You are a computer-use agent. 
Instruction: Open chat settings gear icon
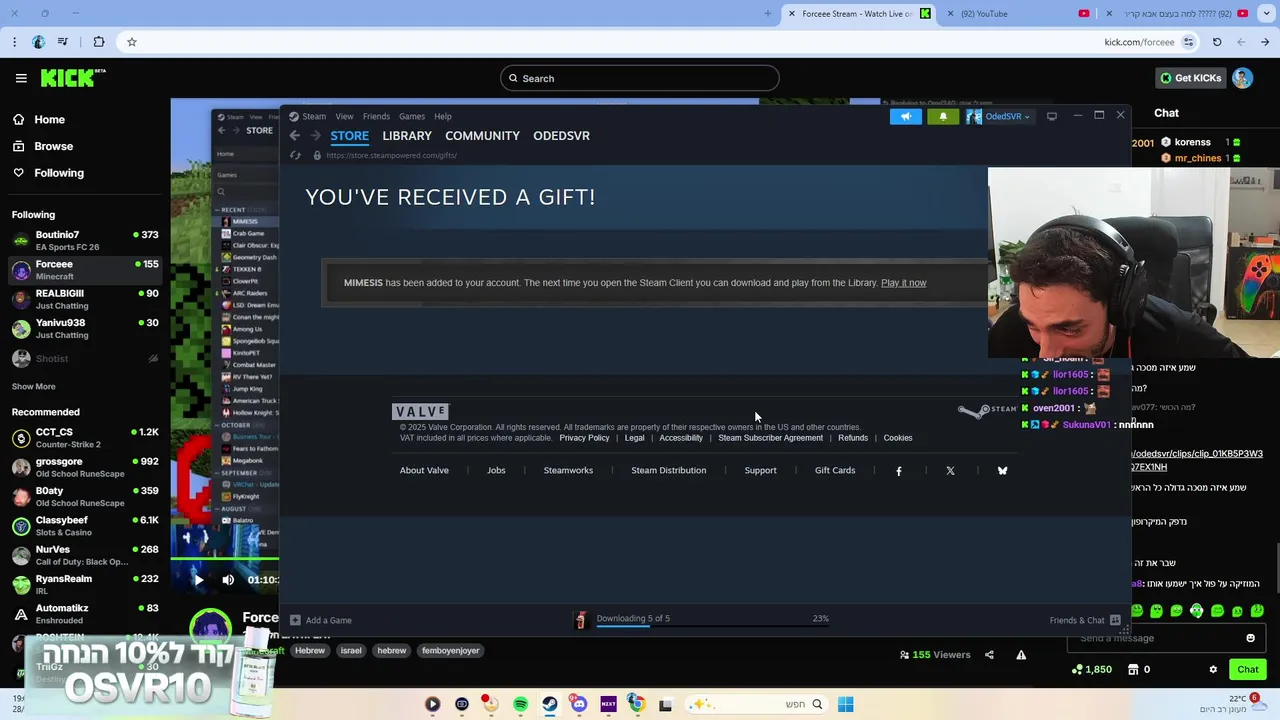1213,669
